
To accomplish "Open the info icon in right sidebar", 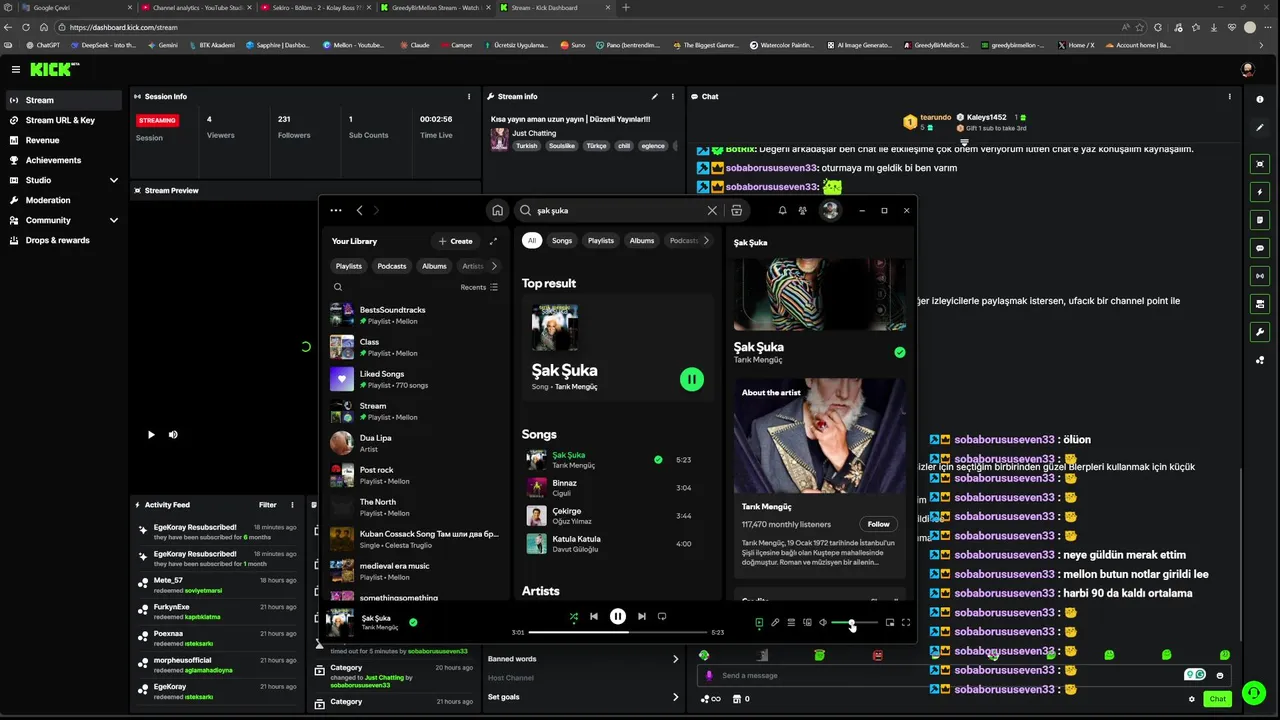I will (1260, 100).
